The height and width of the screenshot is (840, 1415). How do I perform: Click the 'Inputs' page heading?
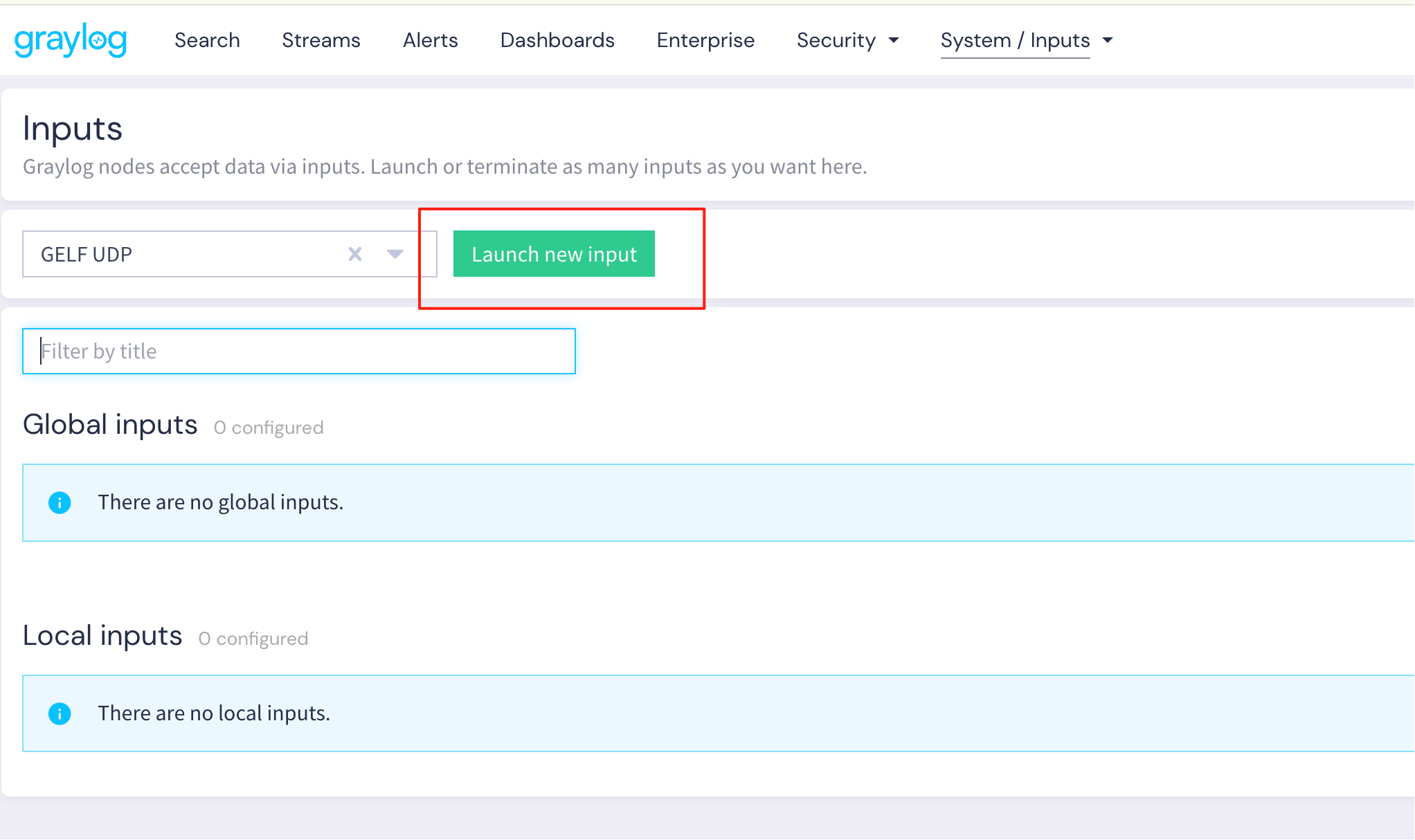tap(73, 129)
